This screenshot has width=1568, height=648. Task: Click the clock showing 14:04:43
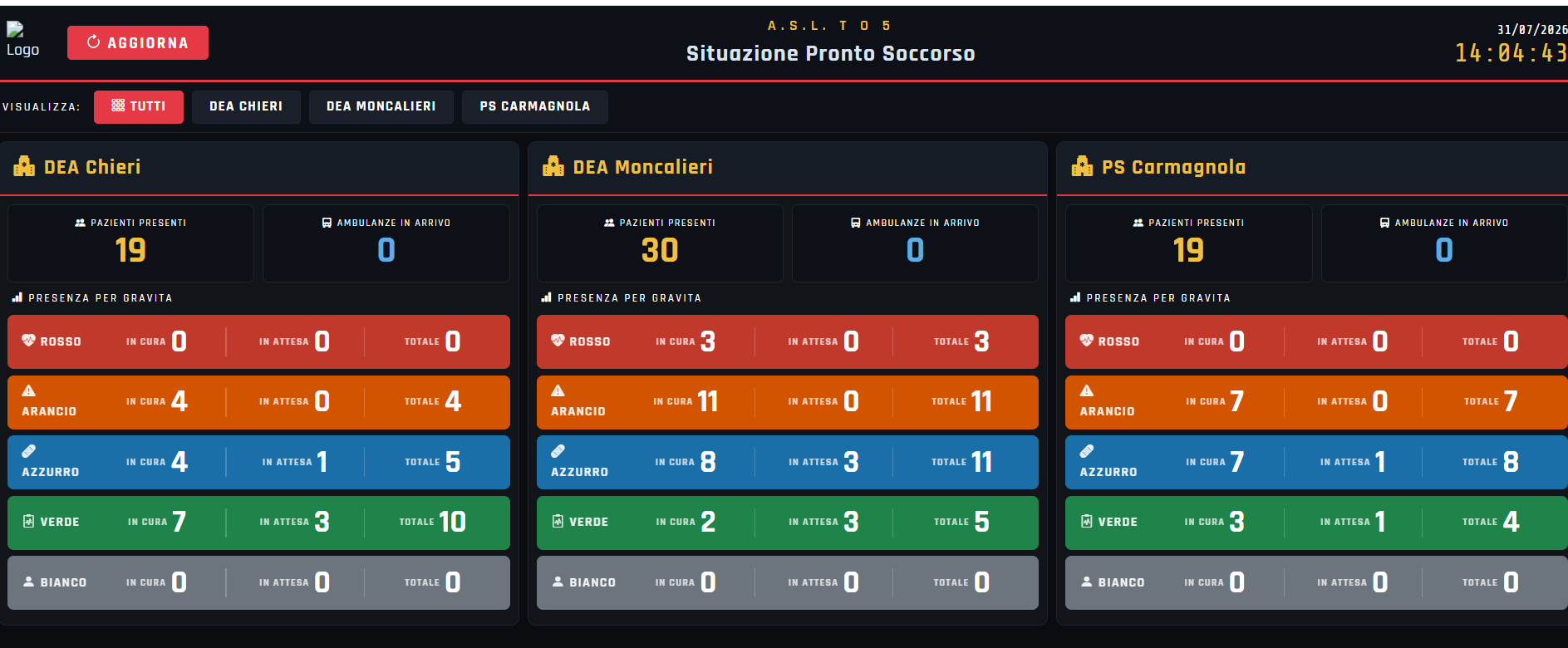1511,53
